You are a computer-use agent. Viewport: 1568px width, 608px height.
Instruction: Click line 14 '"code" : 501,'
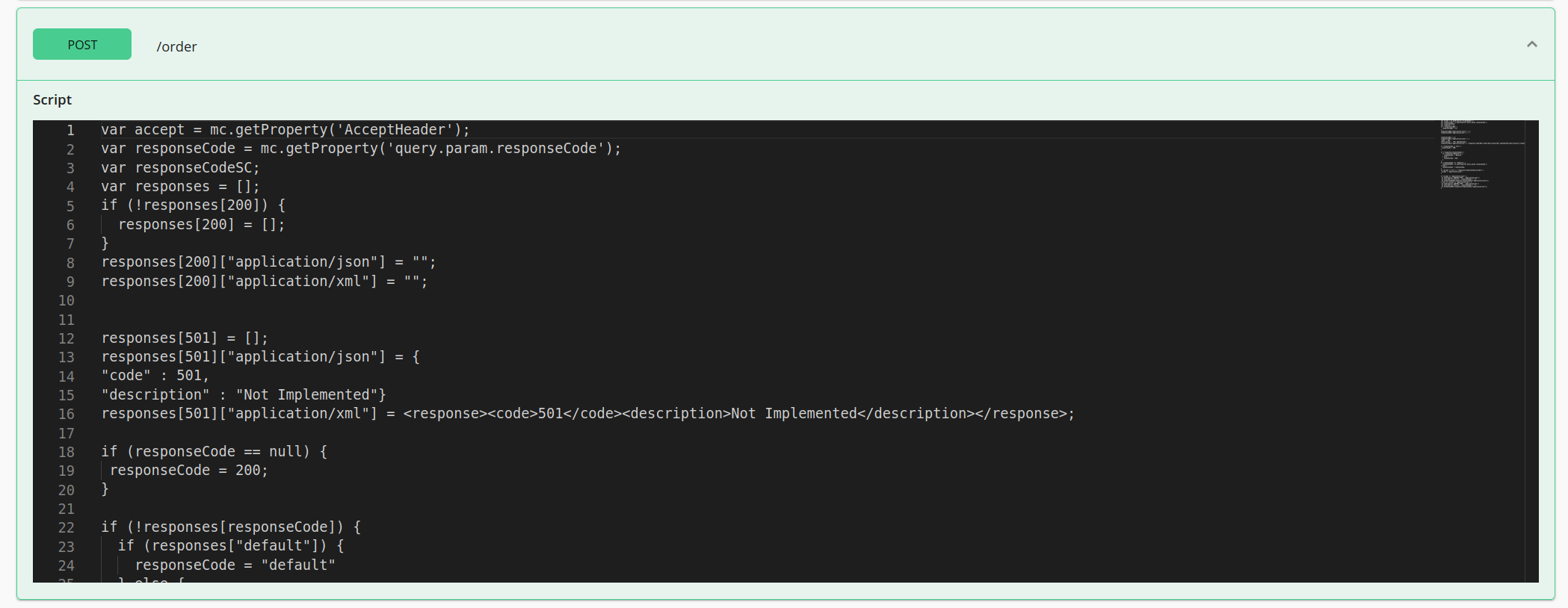click(x=155, y=375)
